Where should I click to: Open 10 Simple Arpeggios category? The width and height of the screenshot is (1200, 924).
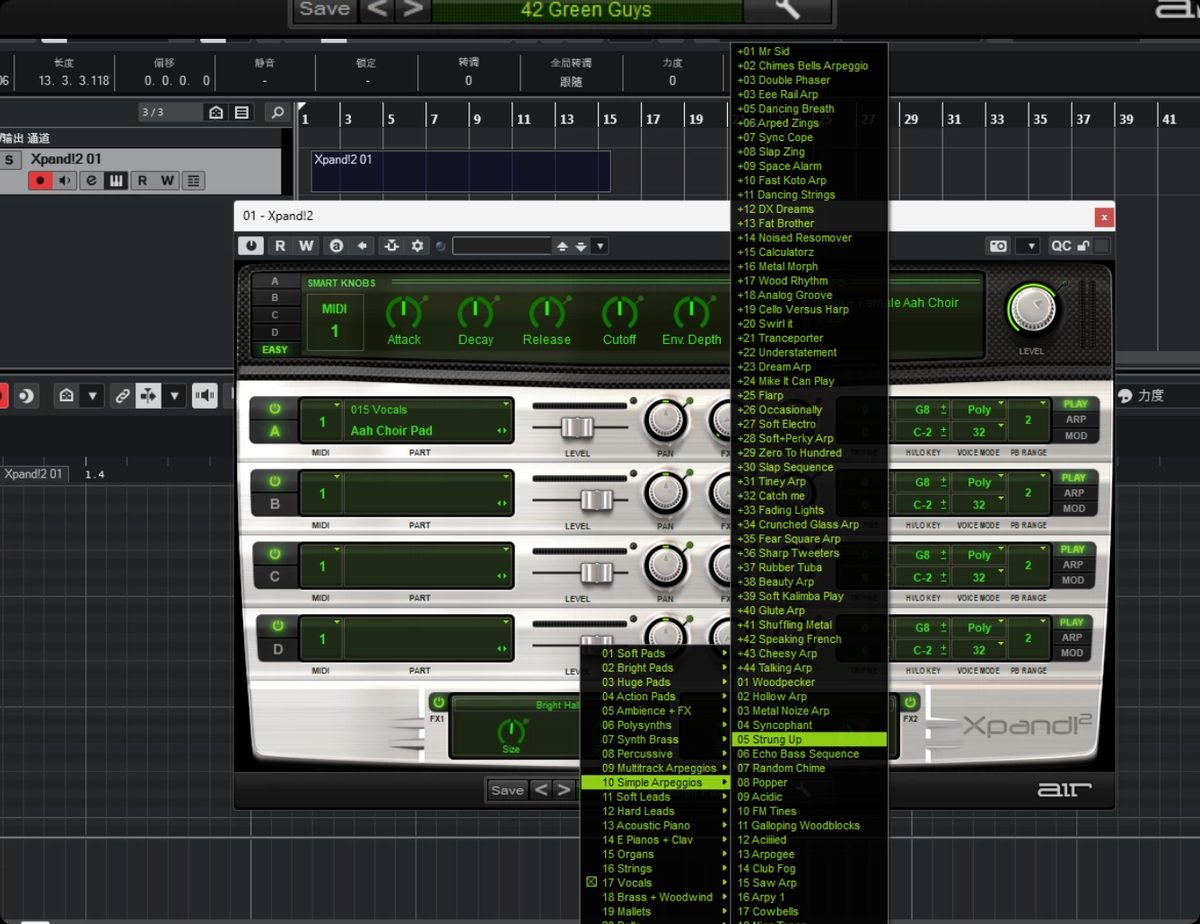657,783
